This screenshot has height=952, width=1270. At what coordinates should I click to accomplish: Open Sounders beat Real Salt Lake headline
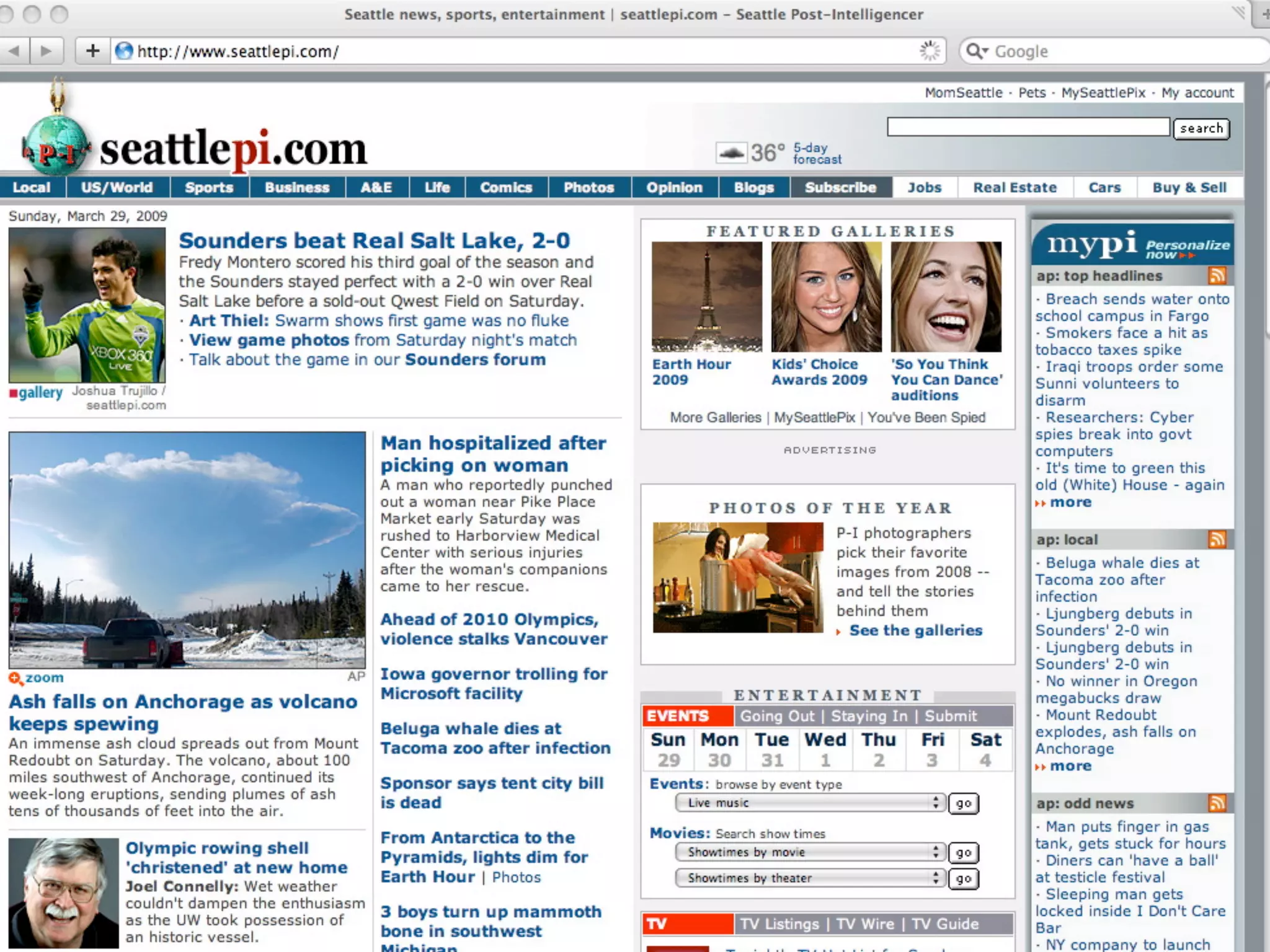pos(374,240)
